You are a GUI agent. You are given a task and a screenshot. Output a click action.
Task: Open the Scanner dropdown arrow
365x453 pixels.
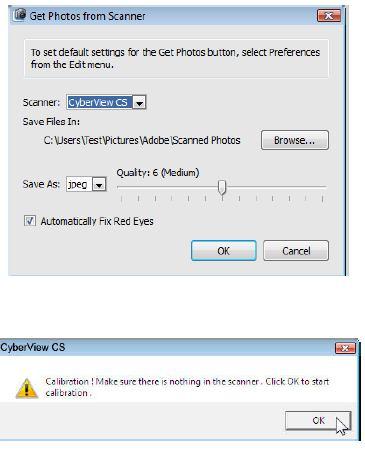pos(139,103)
